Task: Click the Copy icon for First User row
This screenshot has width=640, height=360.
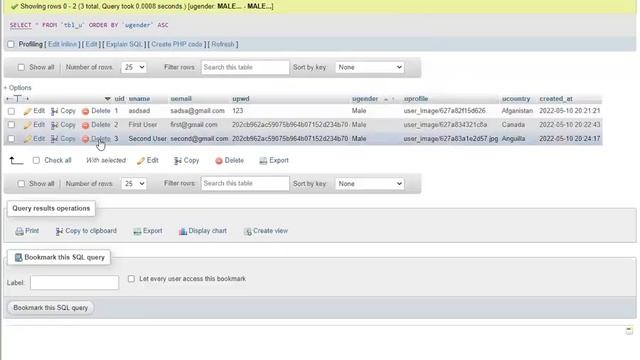Action: pos(54,125)
